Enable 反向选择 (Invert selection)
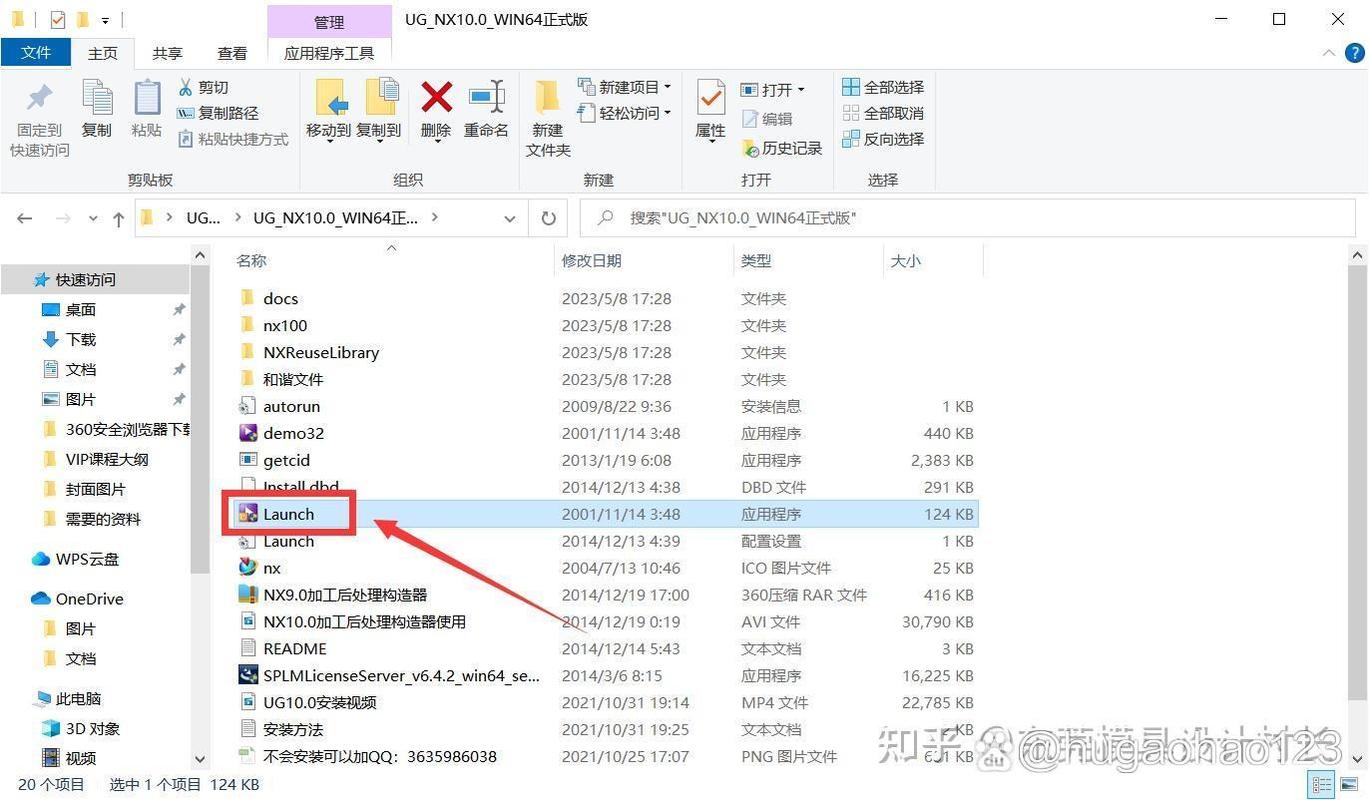Screen dimensions: 1369x800 pos(884,139)
